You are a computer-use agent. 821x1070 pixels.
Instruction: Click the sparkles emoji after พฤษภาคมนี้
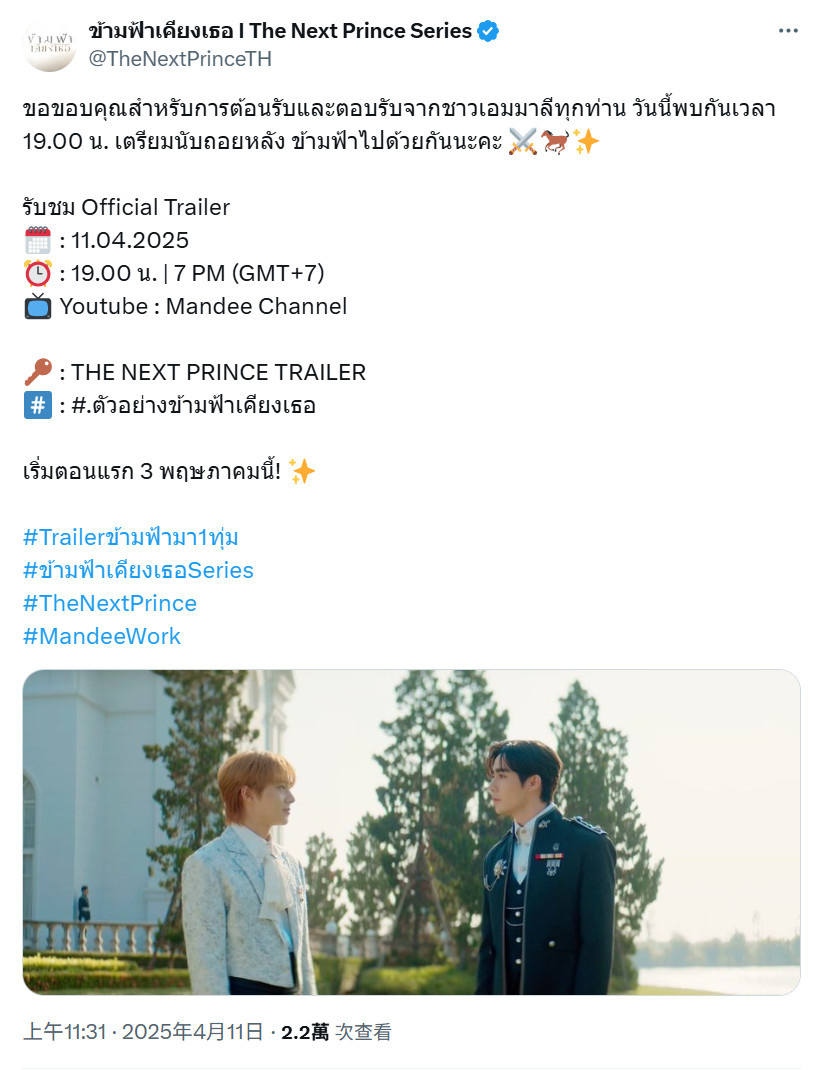click(x=302, y=471)
